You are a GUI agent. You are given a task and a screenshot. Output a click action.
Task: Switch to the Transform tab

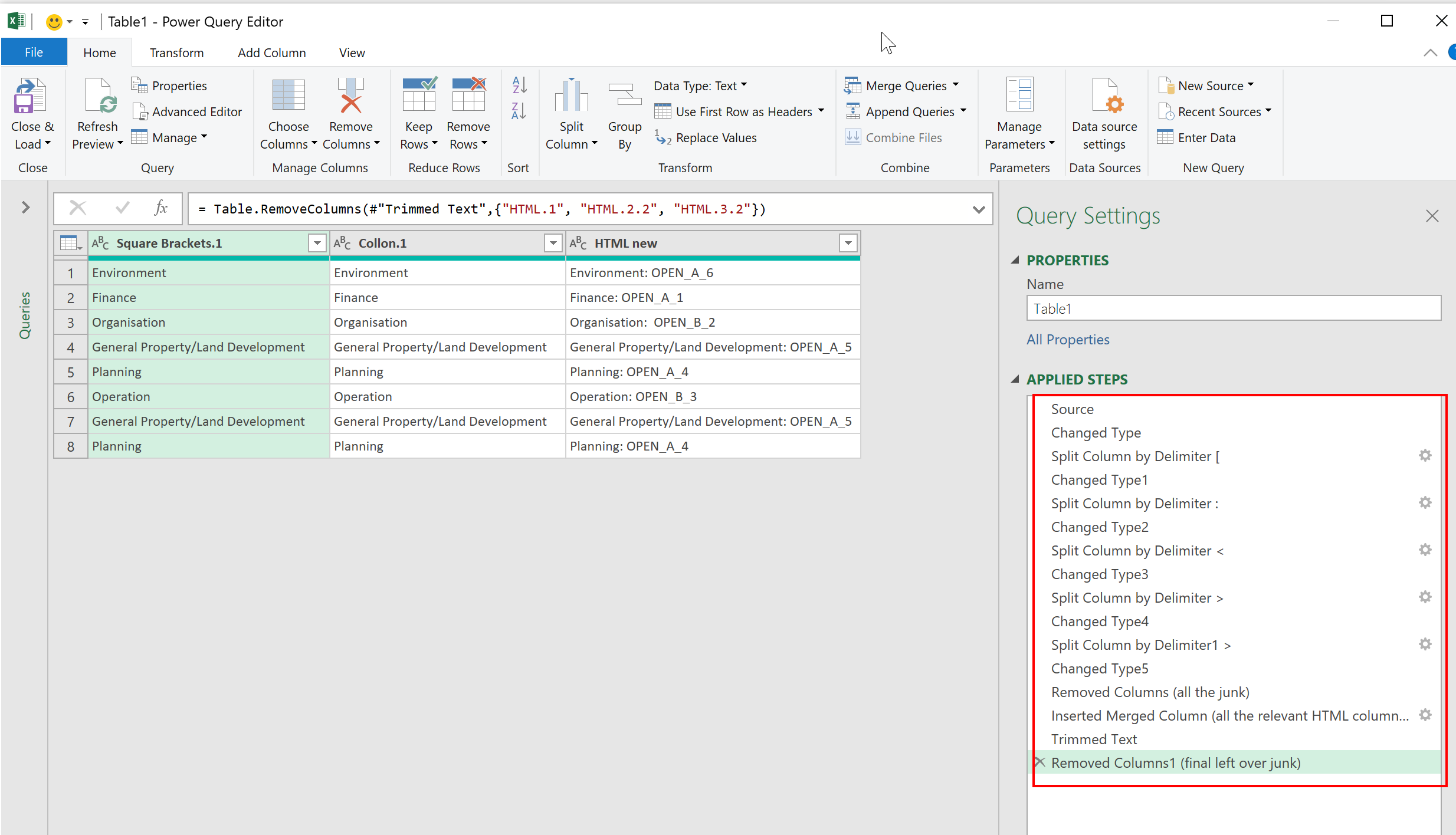click(x=176, y=52)
